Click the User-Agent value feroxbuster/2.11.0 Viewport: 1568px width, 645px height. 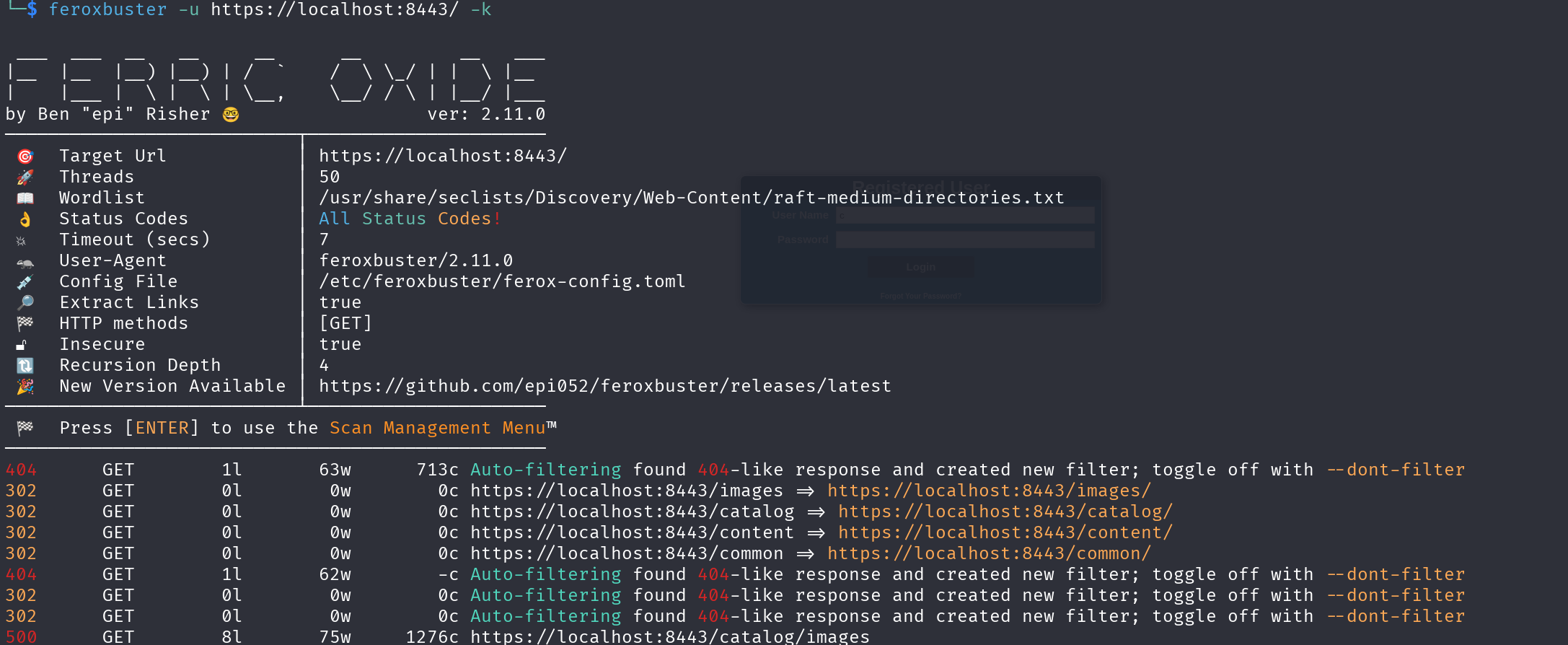tap(416, 261)
